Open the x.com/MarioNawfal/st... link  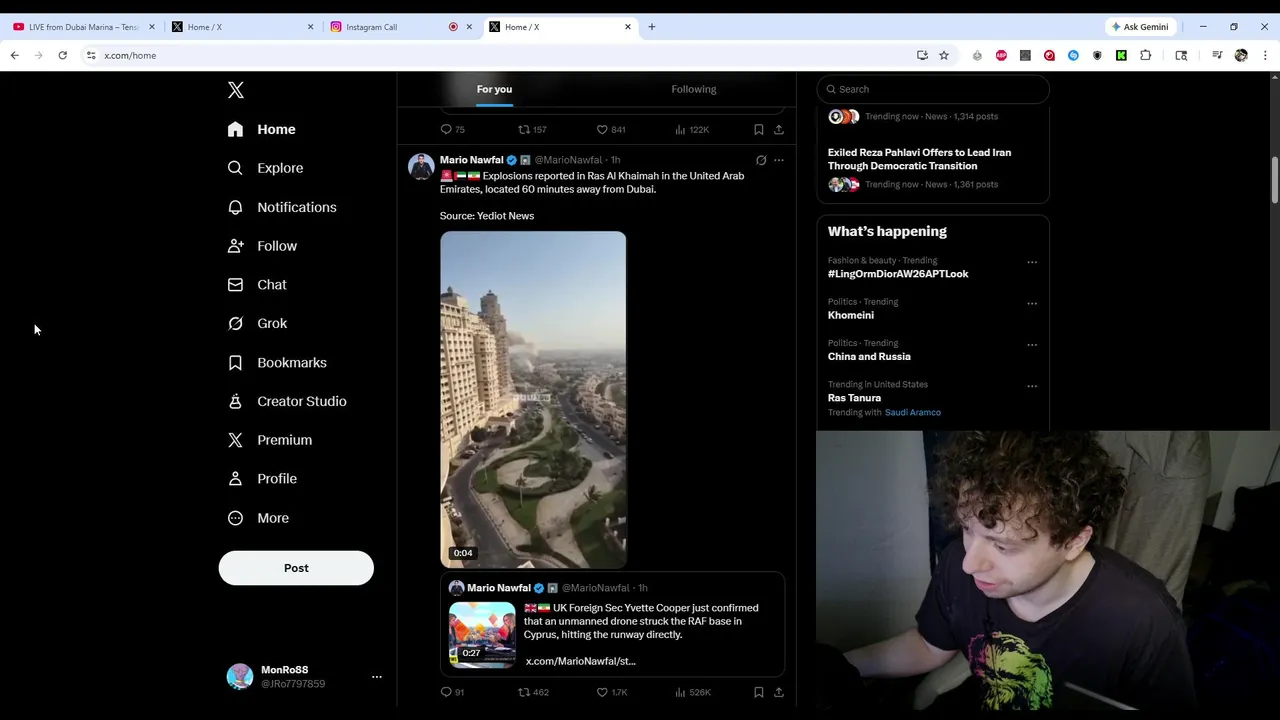580,661
